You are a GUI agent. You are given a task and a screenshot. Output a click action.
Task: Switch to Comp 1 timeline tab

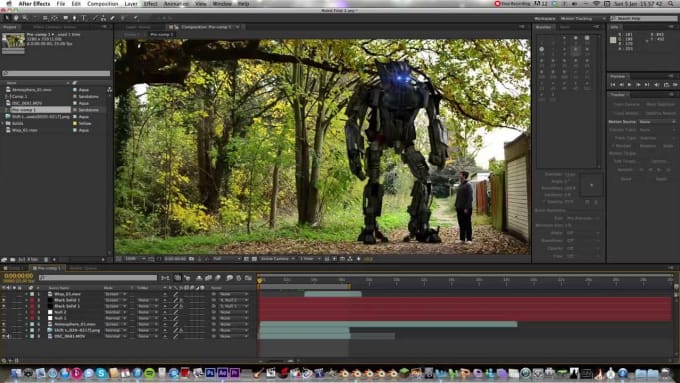(15, 268)
